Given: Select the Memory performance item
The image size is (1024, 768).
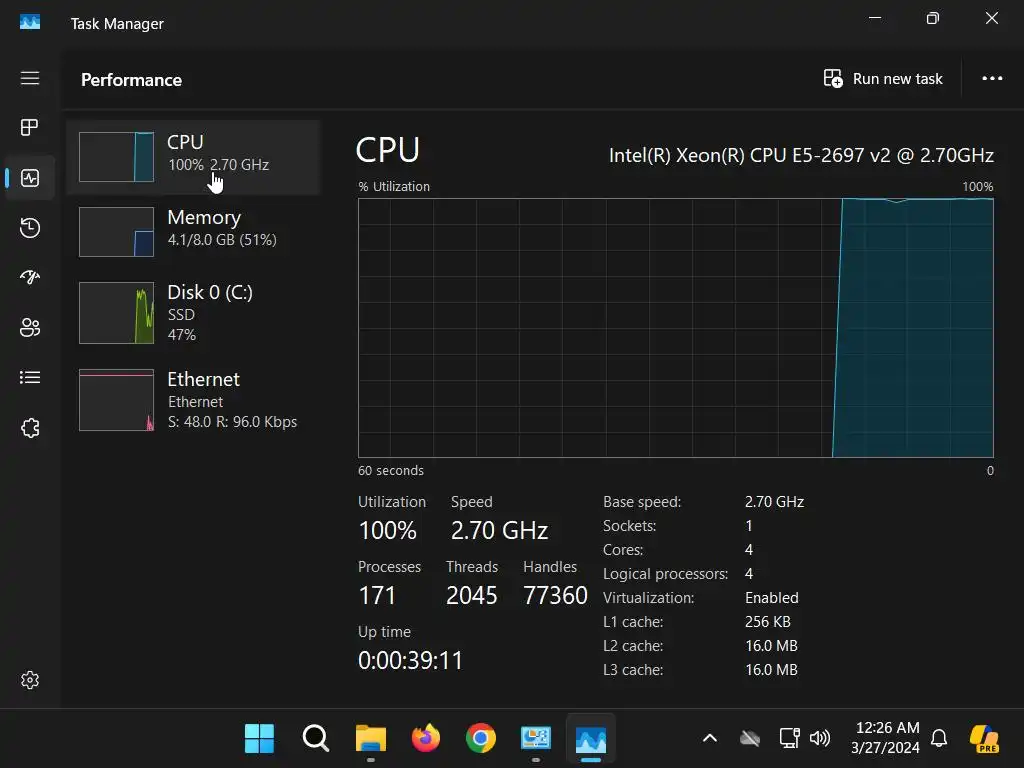Looking at the screenshot, I should [193, 232].
